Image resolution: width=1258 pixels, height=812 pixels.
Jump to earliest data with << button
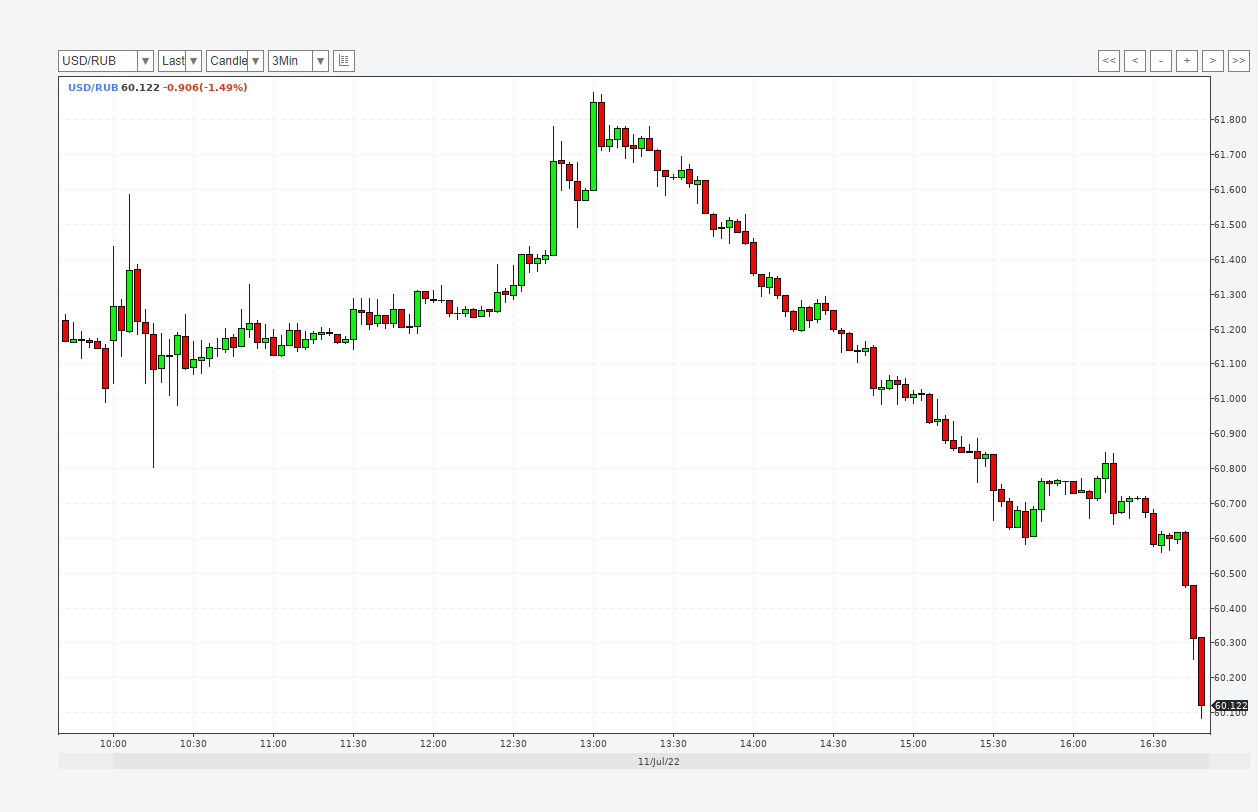tap(1109, 61)
